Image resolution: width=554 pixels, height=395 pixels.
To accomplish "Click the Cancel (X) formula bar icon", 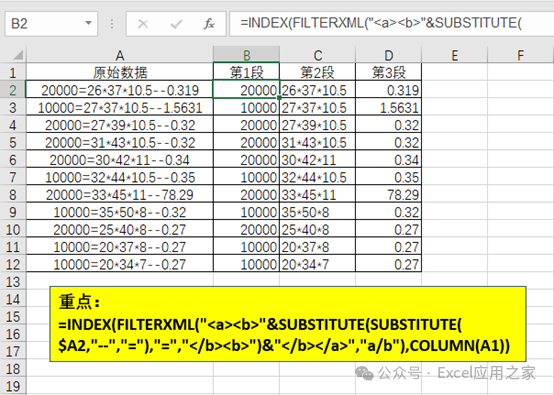I will tap(143, 24).
